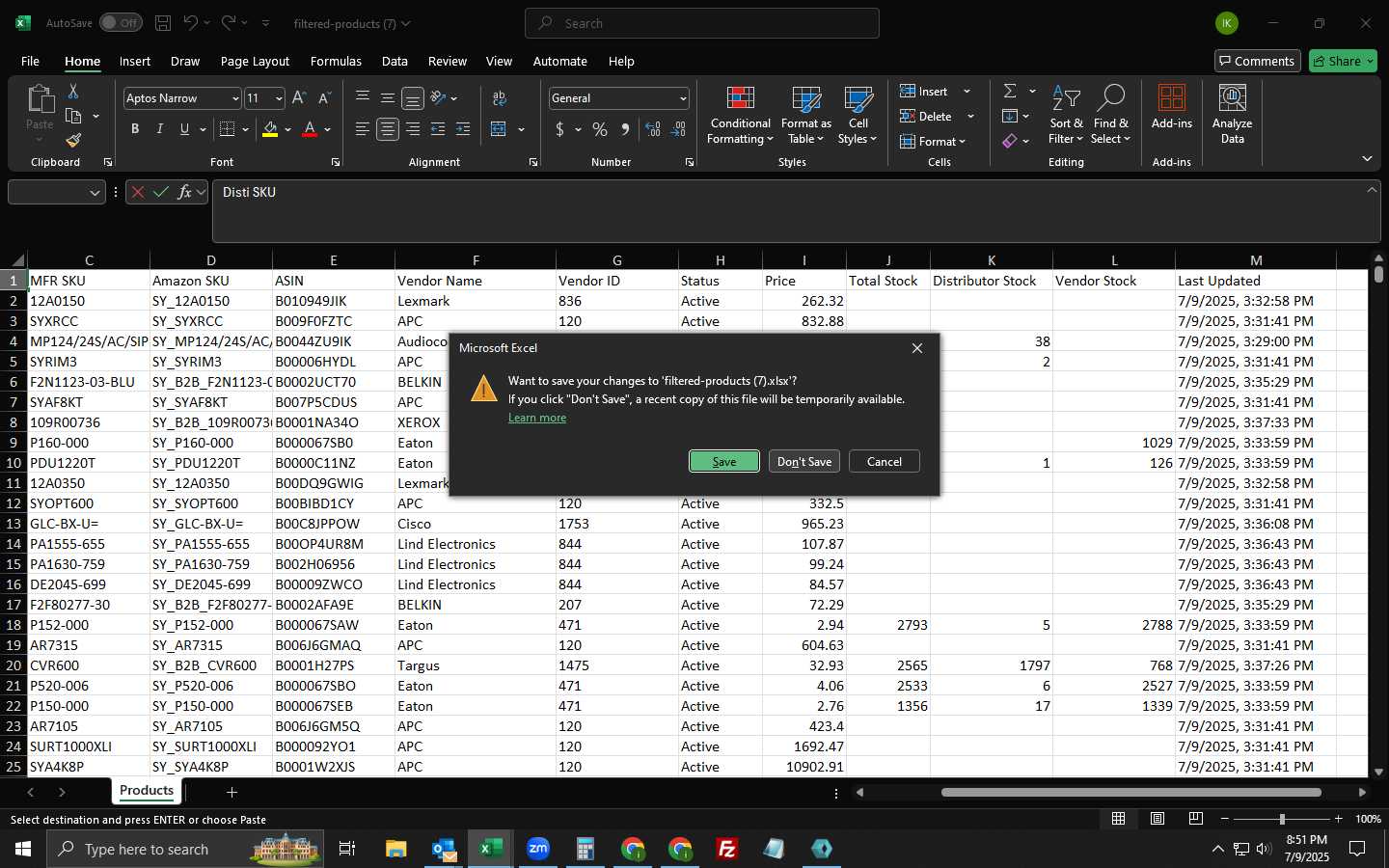Image resolution: width=1389 pixels, height=868 pixels.
Task: Click the AutoSum sigma icon
Action: pos(1010,91)
